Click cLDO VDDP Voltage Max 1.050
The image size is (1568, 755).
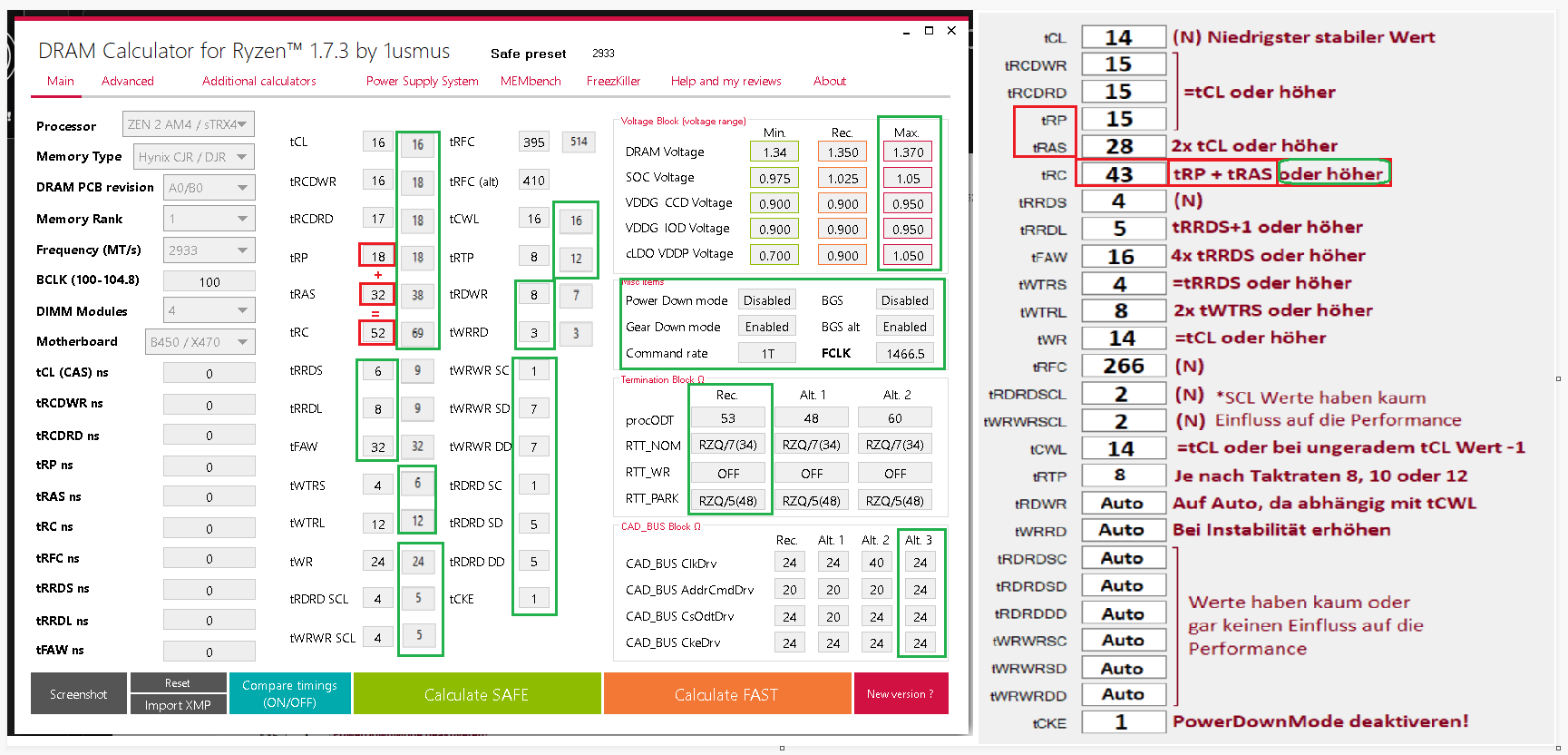(x=908, y=256)
